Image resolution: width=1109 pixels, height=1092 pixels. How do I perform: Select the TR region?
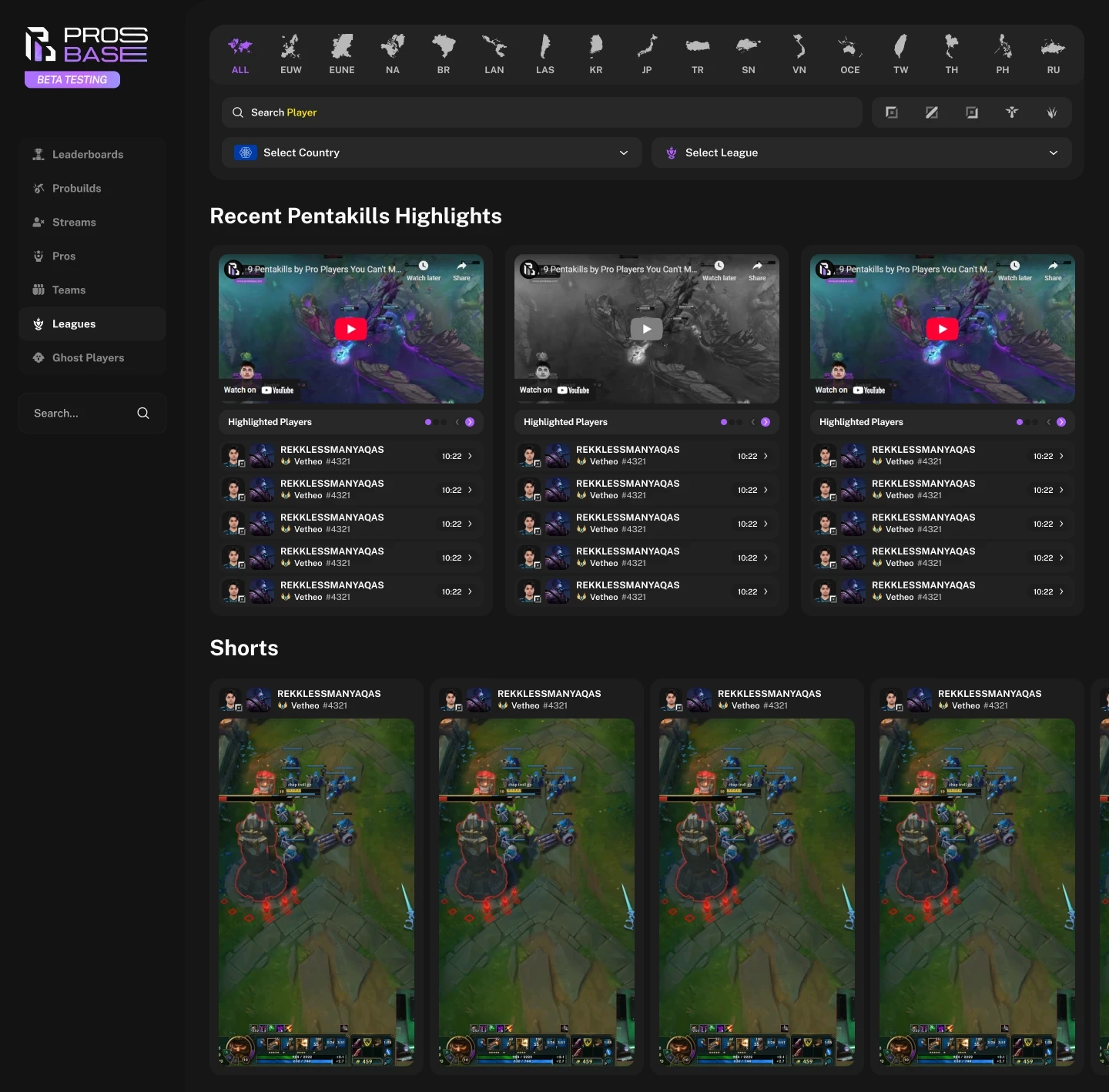pos(698,55)
